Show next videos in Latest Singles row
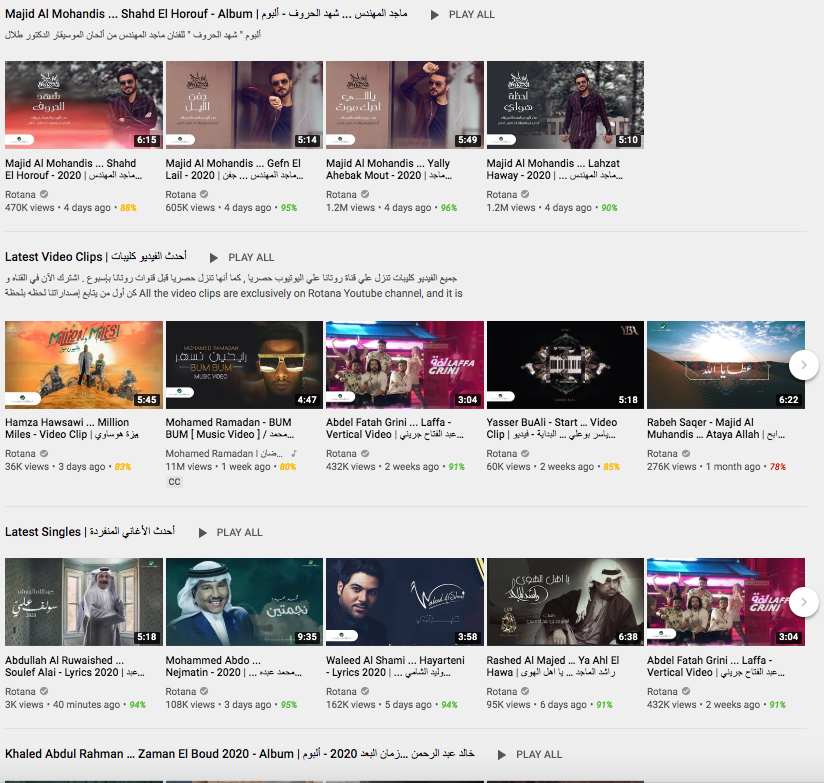Image resolution: width=824 pixels, height=783 pixels. 804,602
